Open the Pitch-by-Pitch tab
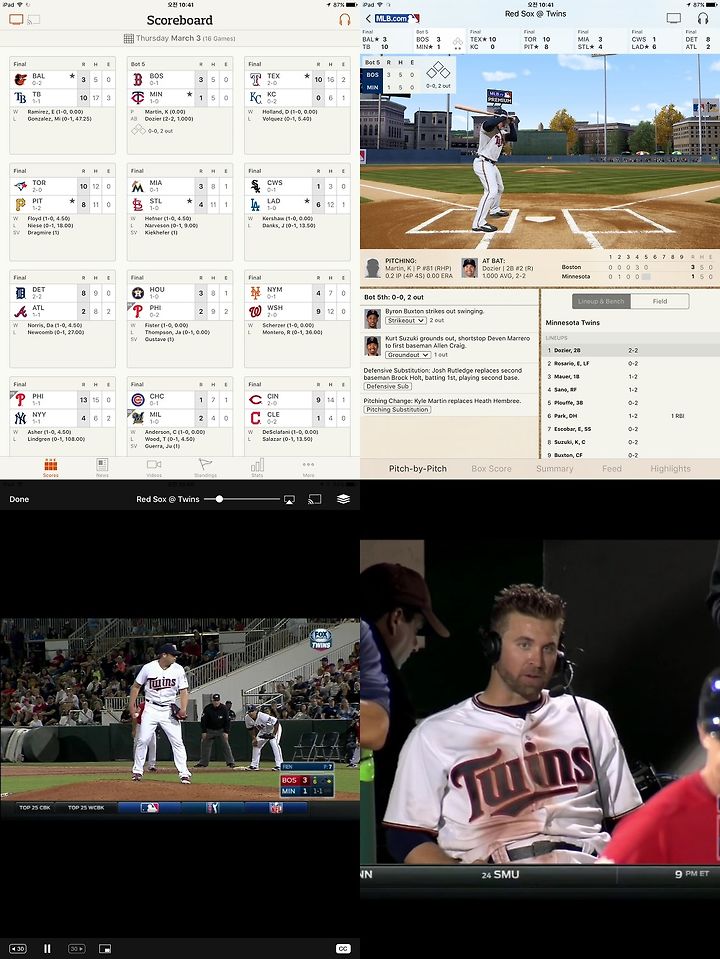 [x=418, y=468]
